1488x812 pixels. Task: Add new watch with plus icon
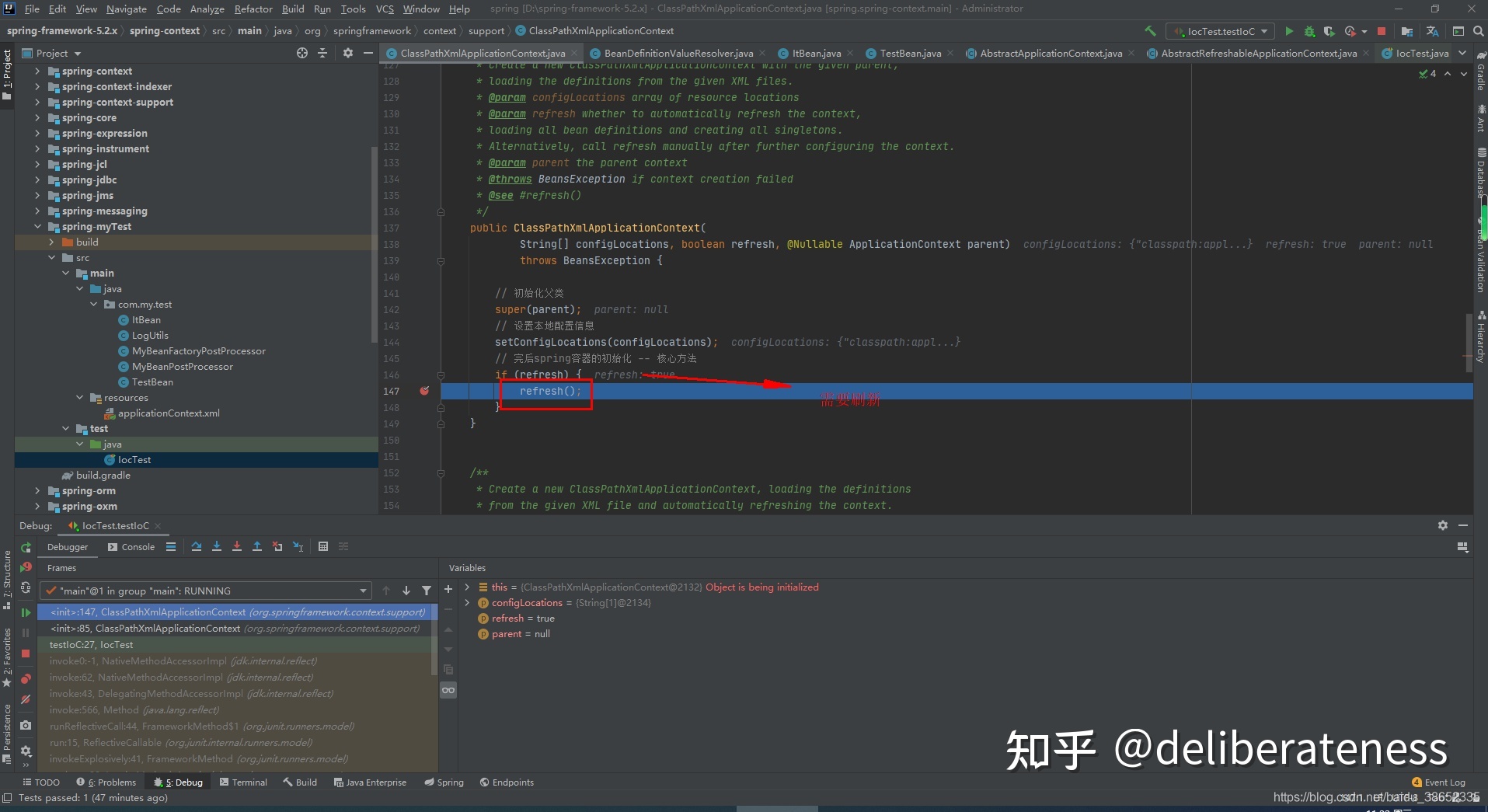[x=448, y=589]
